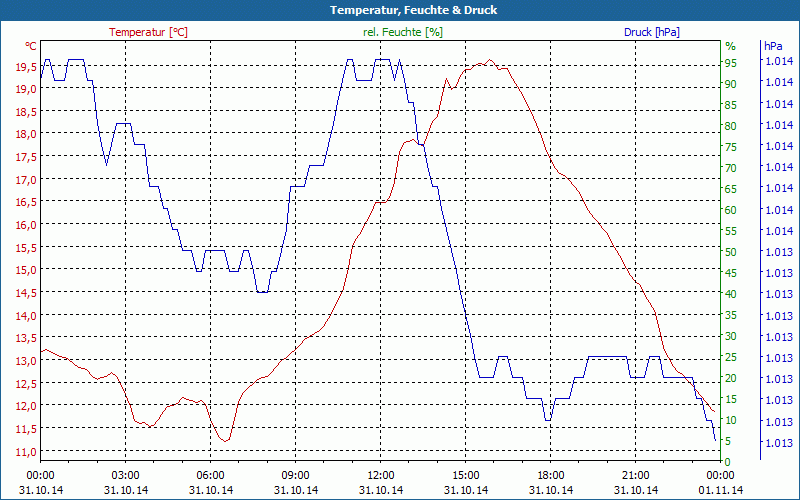Click the 12:00 time axis label

[x=381, y=476]
